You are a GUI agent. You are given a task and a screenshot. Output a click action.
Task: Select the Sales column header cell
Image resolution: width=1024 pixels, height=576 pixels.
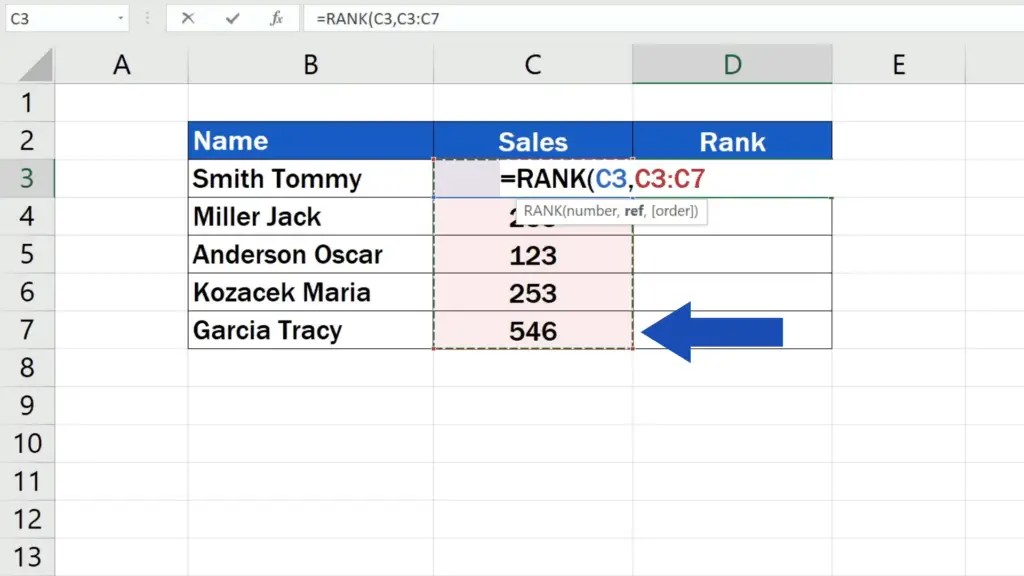coord(532,140)
